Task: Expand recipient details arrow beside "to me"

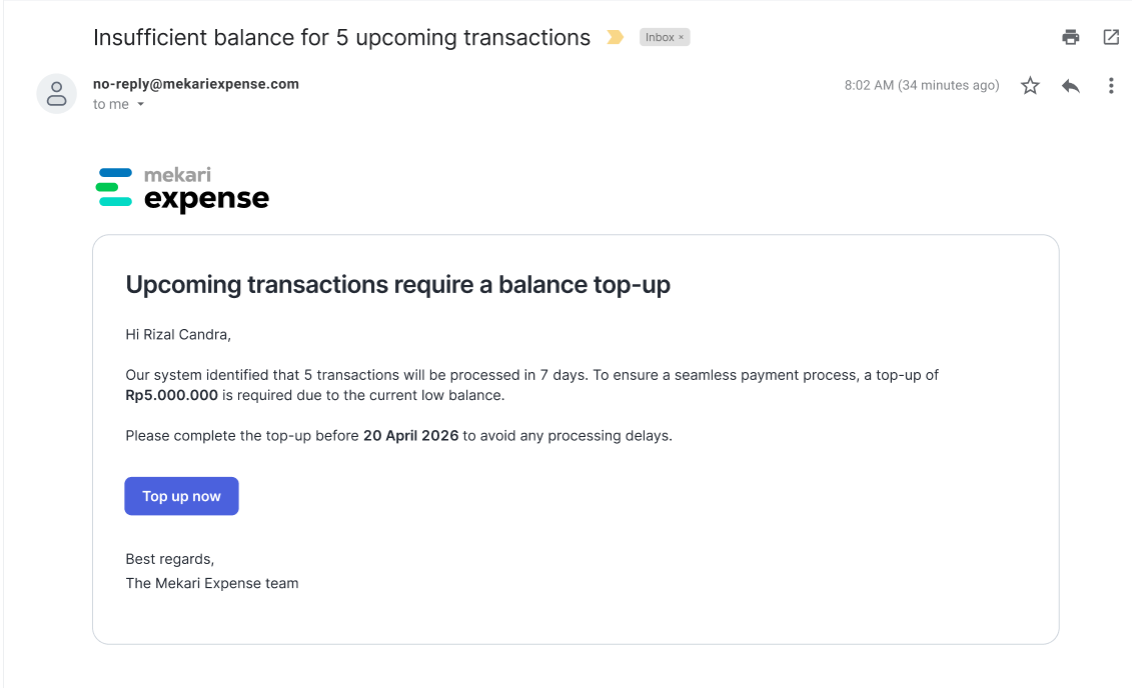Action: pos(141,105)
